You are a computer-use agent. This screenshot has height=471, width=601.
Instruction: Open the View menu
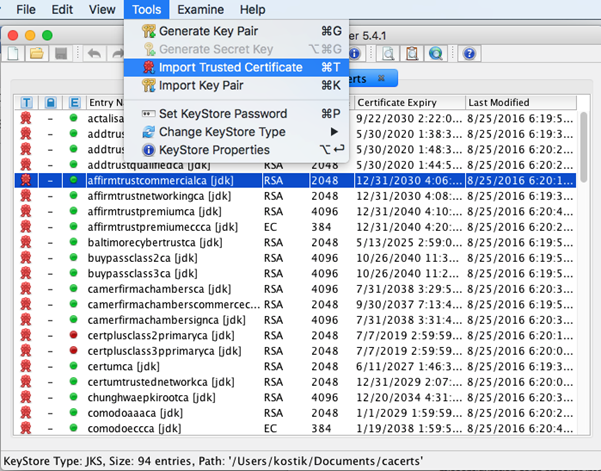102,9
